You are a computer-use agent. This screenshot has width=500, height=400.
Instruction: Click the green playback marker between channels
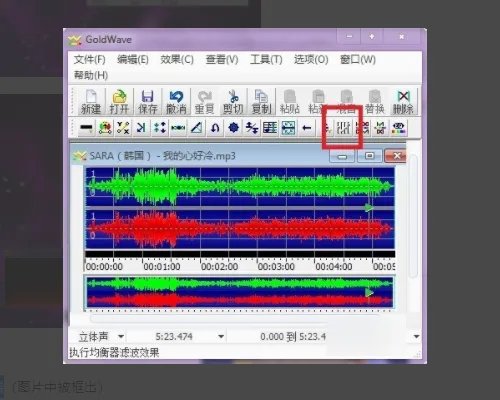[x=369, y=208]
